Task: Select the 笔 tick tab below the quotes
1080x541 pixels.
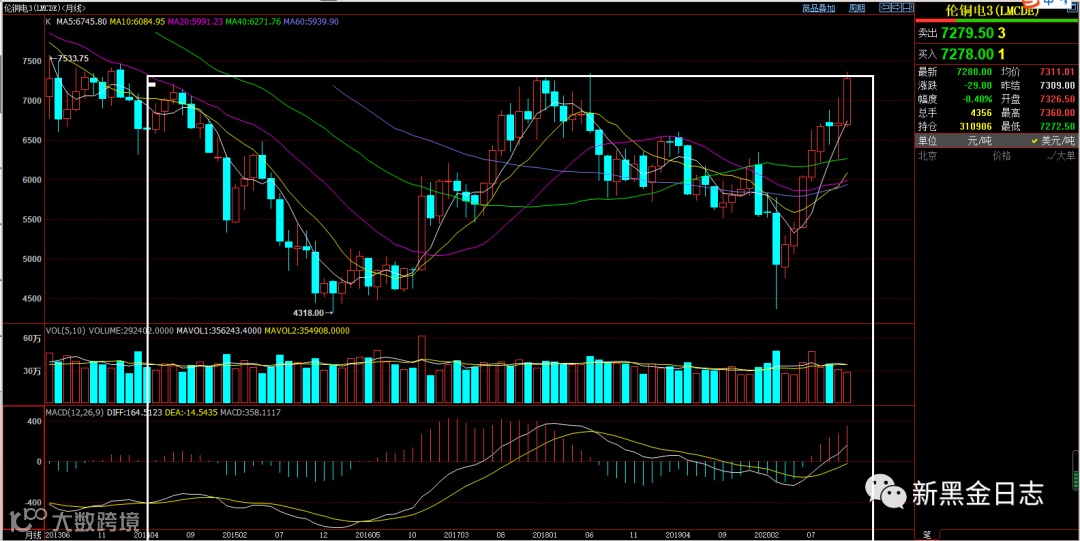Action: 927,534
